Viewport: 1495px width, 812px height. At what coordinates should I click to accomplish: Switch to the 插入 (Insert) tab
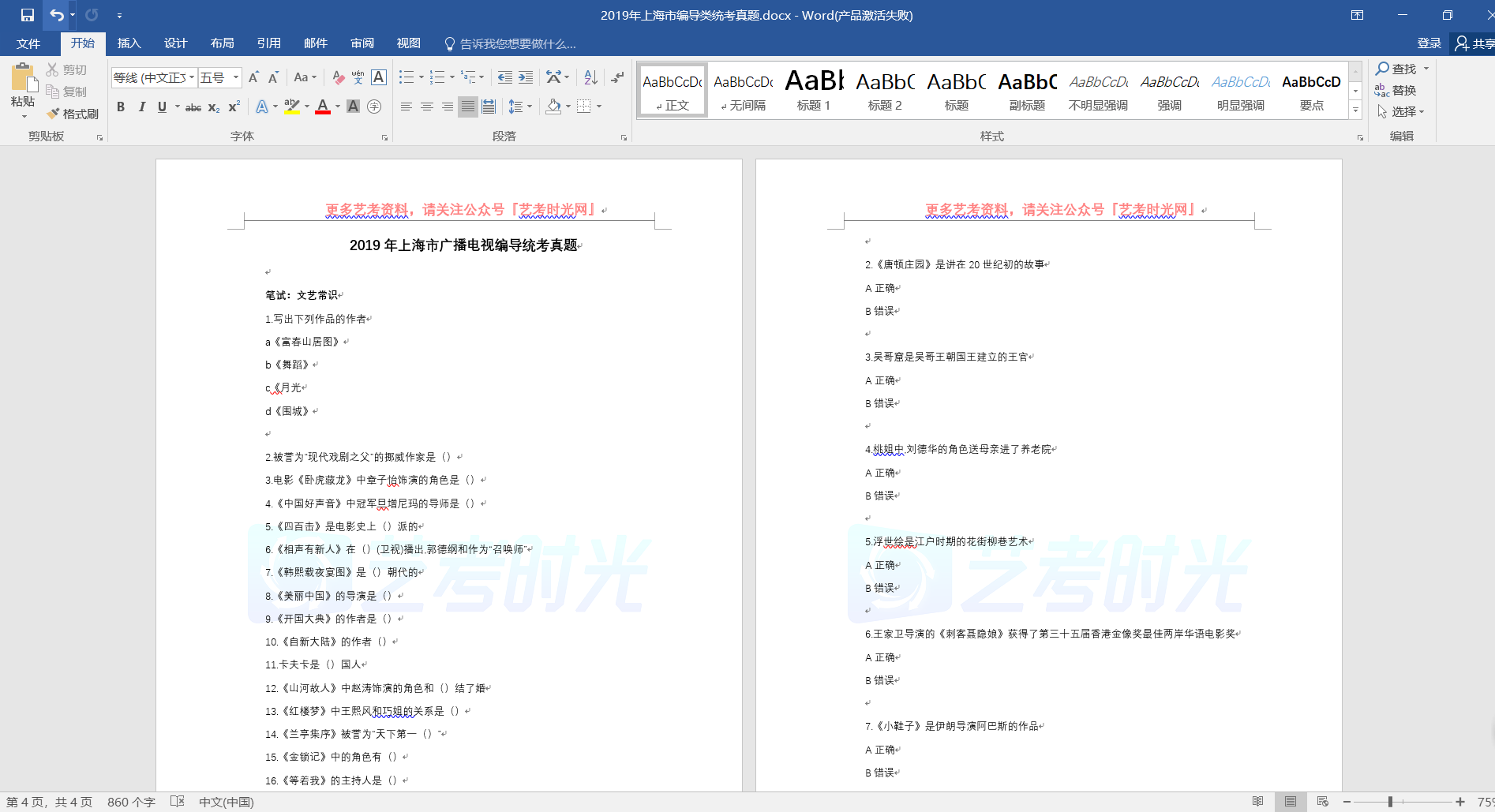pyautogui.click(x=129, y=43)
